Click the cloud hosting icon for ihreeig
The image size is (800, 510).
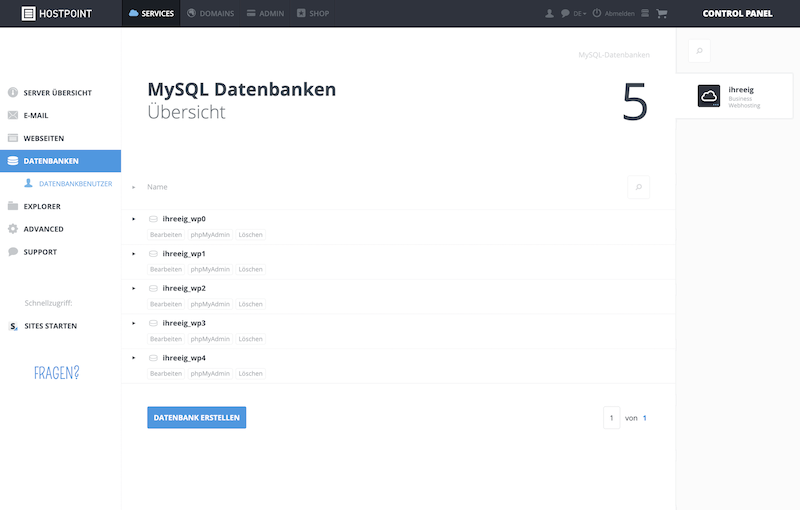709,96
